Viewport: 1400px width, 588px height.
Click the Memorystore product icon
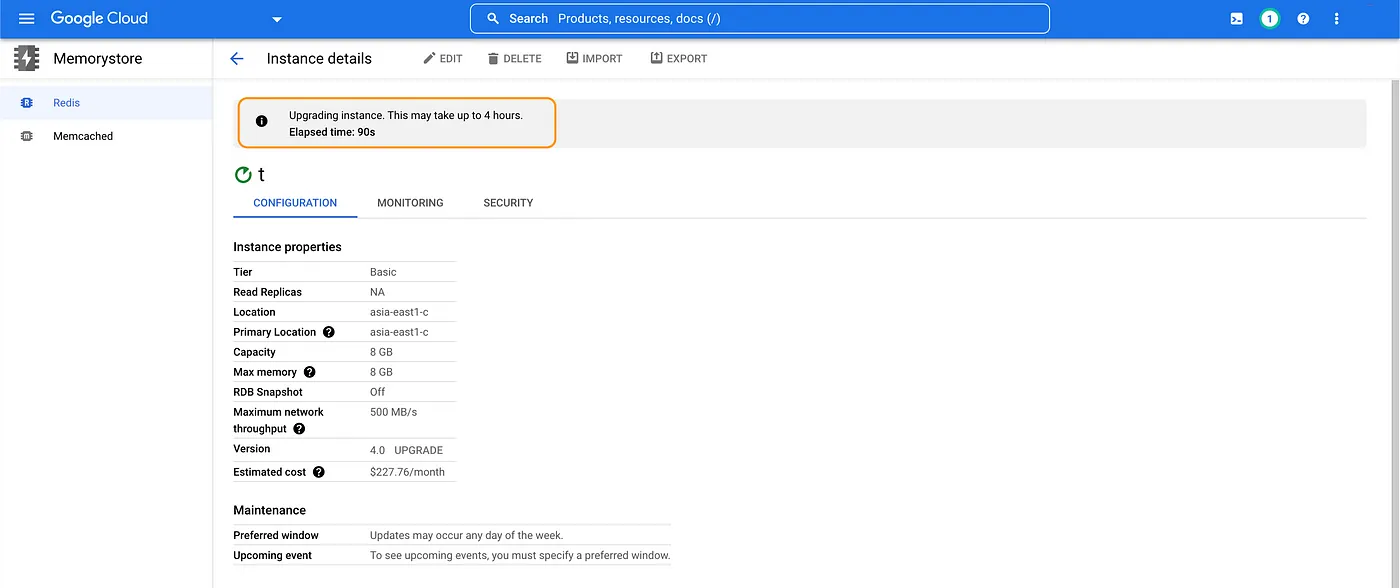pos(27,58)
